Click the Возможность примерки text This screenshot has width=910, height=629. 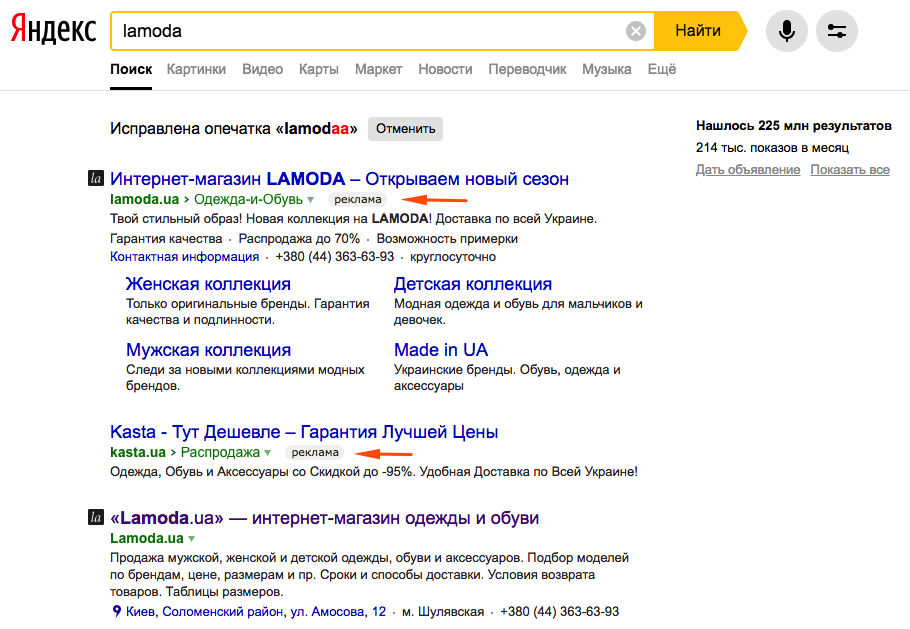[x=447, y=238]
